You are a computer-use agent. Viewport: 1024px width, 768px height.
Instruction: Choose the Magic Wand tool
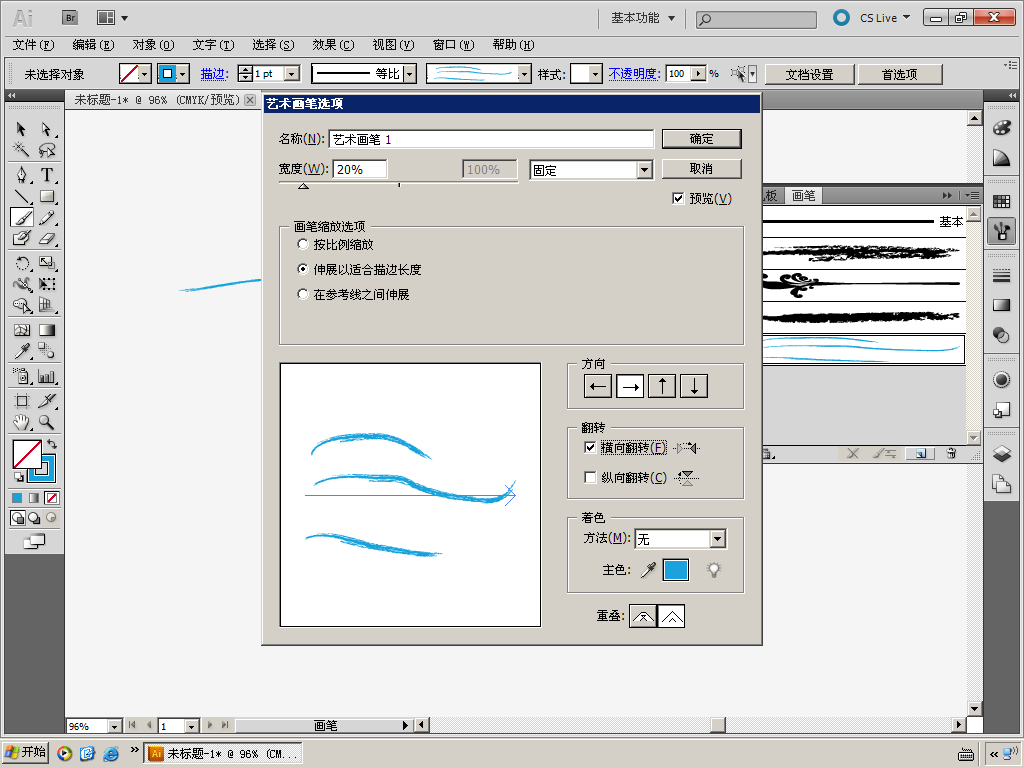pos(21,150)
